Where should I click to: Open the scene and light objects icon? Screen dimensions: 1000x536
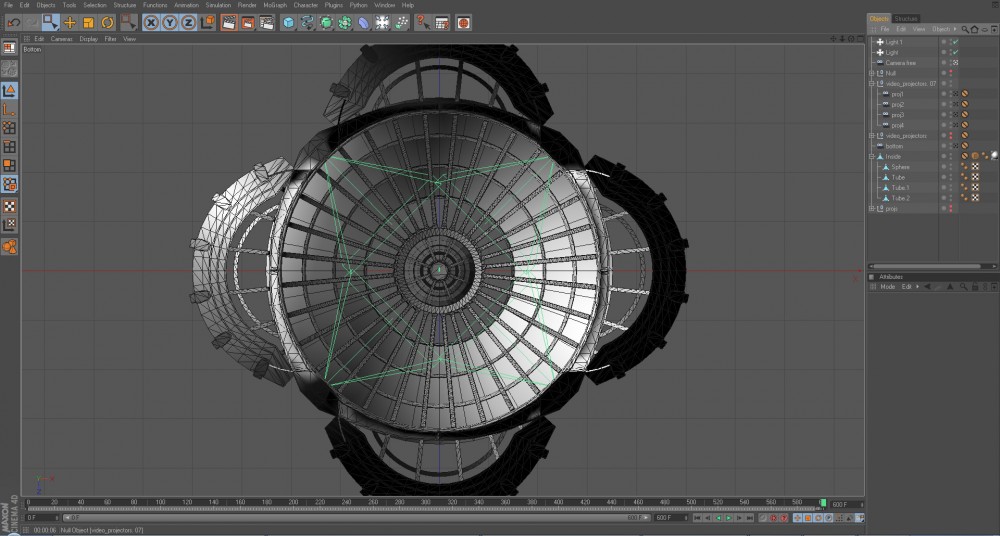click(x=383, y=23)
